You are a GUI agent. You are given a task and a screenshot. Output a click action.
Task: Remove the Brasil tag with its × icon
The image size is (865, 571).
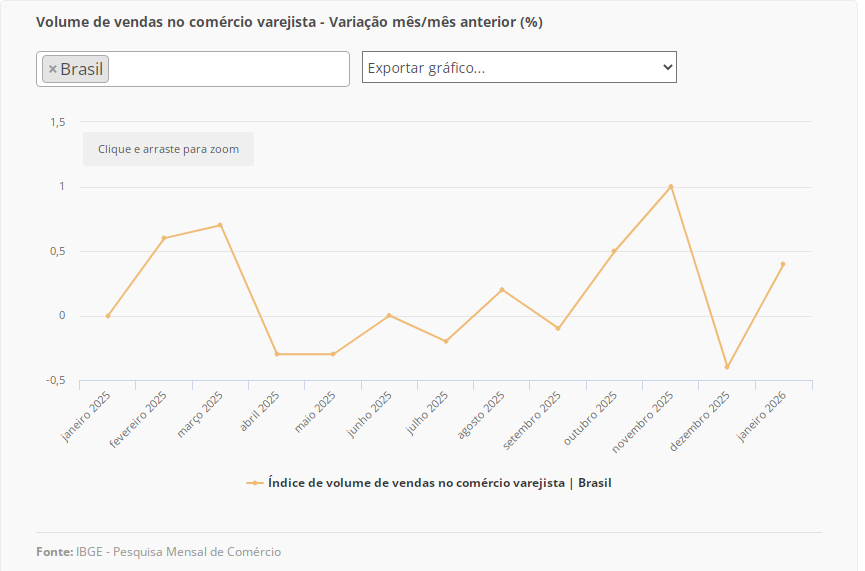53,69
